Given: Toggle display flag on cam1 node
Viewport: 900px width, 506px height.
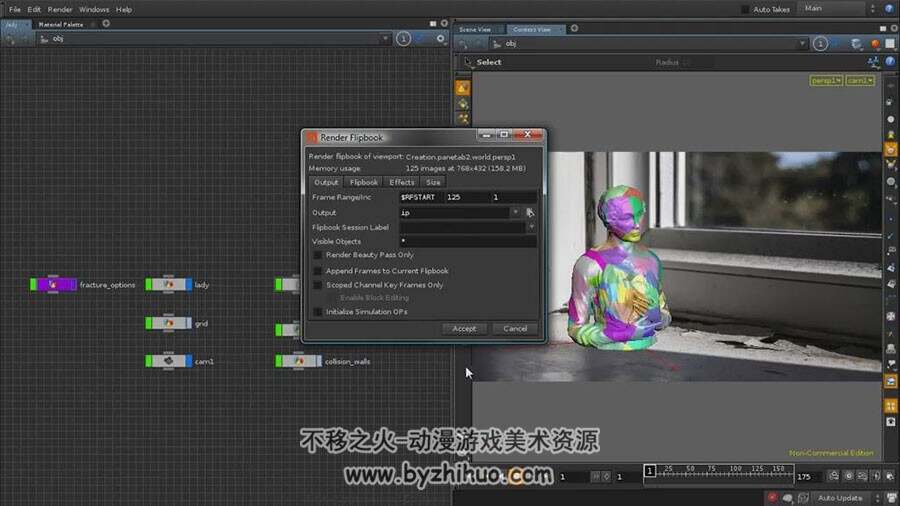Looking at the screenshot, I should pos(189,361).
